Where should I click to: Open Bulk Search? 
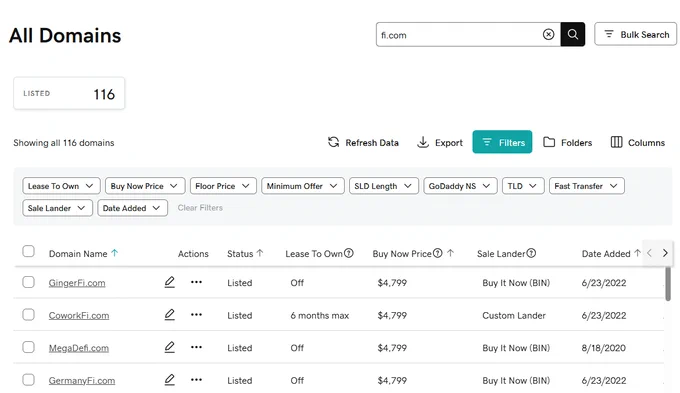click(x=635, y=34)
